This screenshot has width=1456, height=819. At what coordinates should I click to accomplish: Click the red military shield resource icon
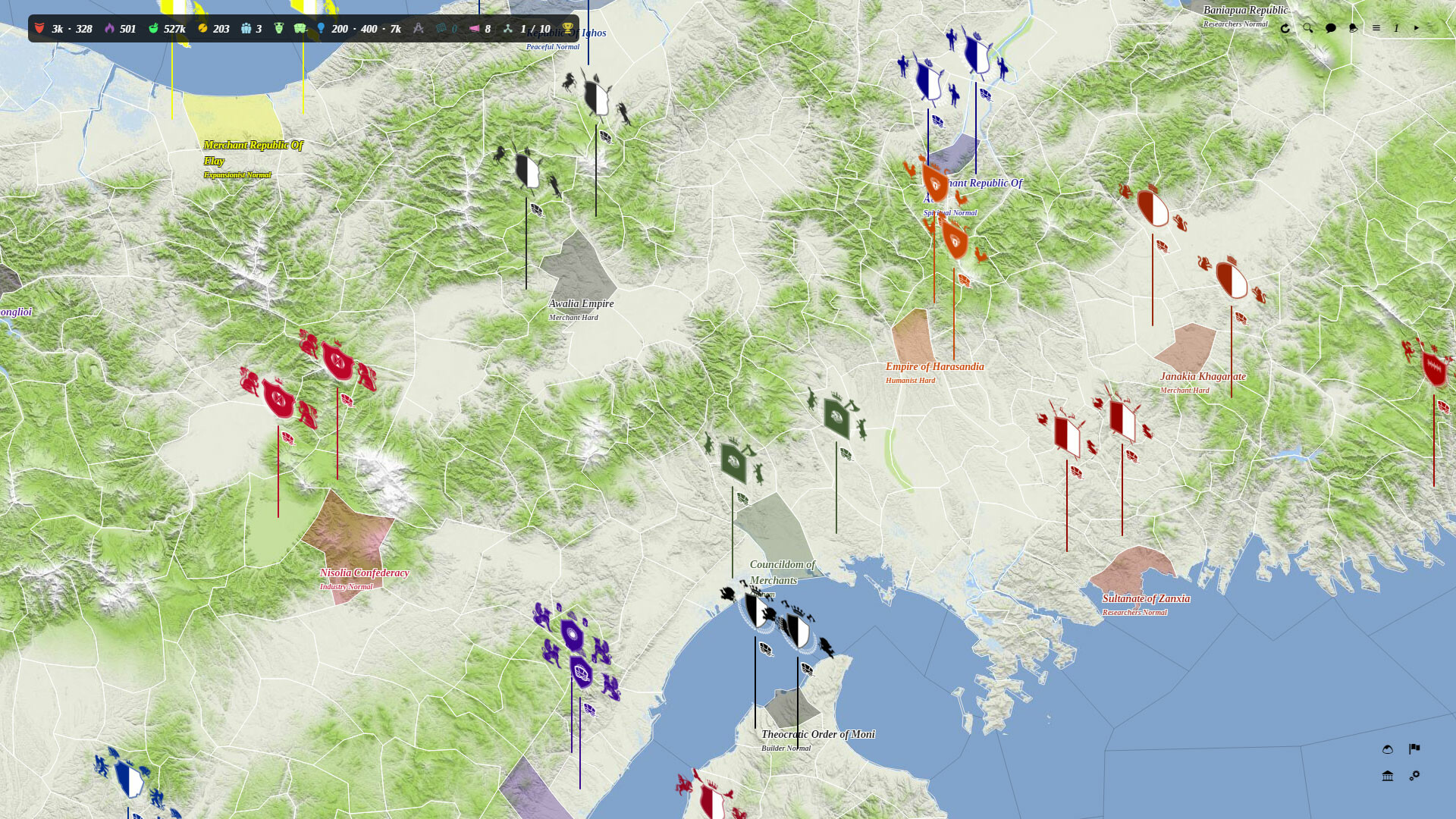point(39,28)
